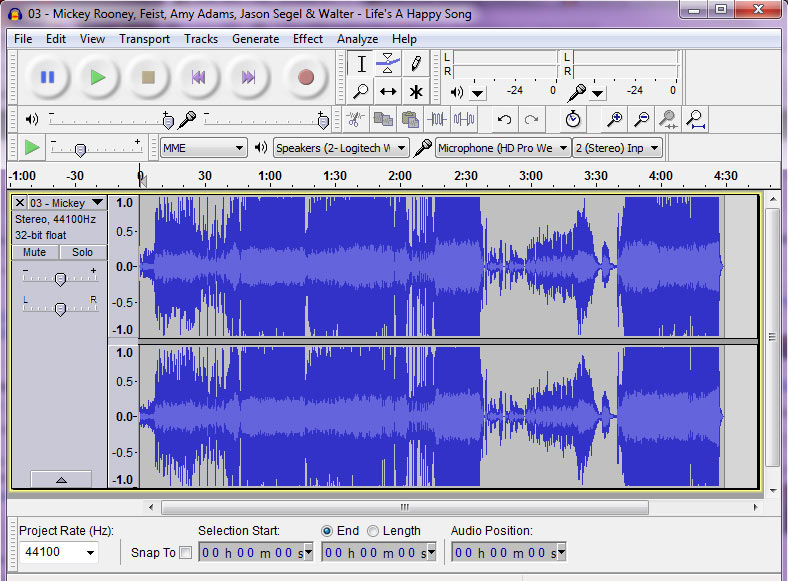Open the View menu

coord(92,39)
